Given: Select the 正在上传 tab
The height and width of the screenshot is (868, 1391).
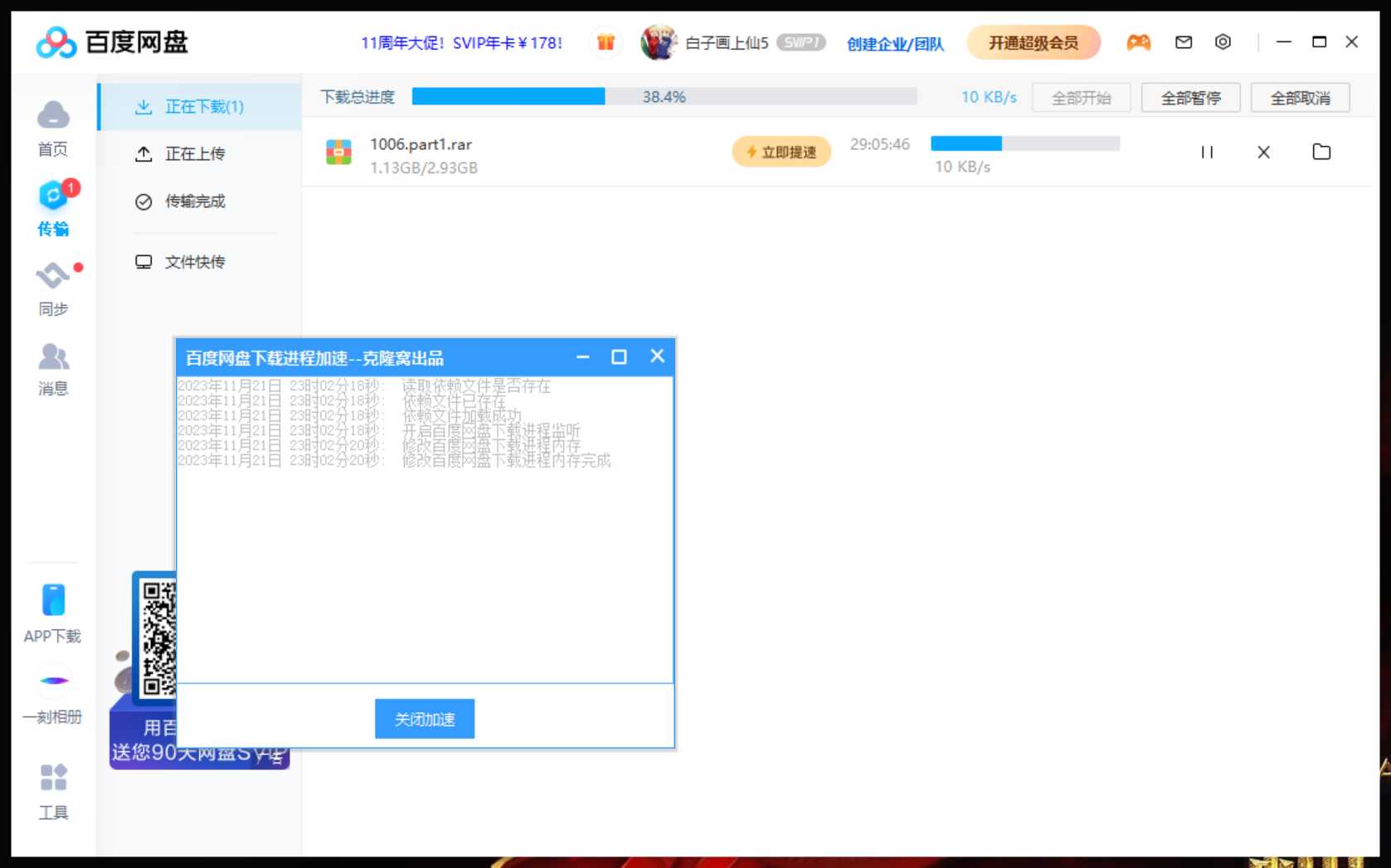Looking at the screenshot, I should coord(200,153).
